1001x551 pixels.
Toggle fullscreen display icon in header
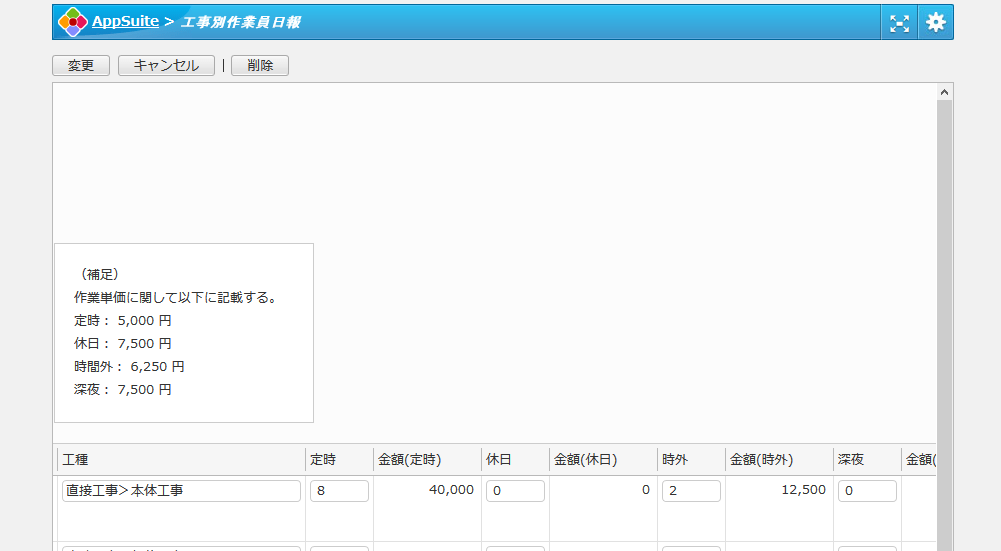[899, 23]
